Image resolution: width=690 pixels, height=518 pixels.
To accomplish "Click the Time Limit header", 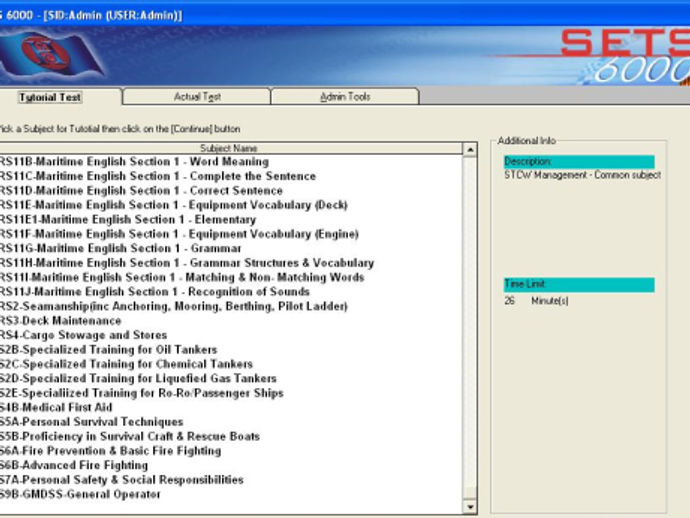I will (579, 284).
